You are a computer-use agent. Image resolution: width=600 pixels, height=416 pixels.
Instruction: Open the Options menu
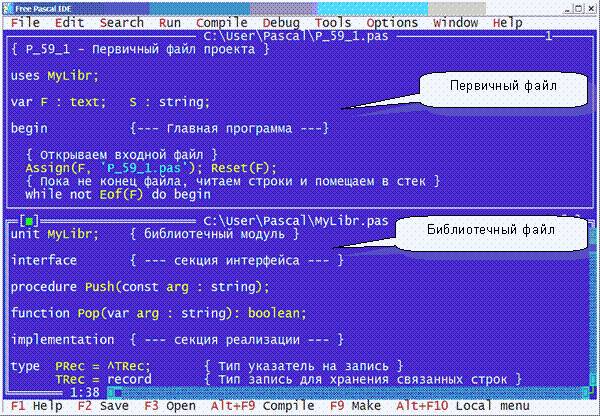[x=392, y=23]
